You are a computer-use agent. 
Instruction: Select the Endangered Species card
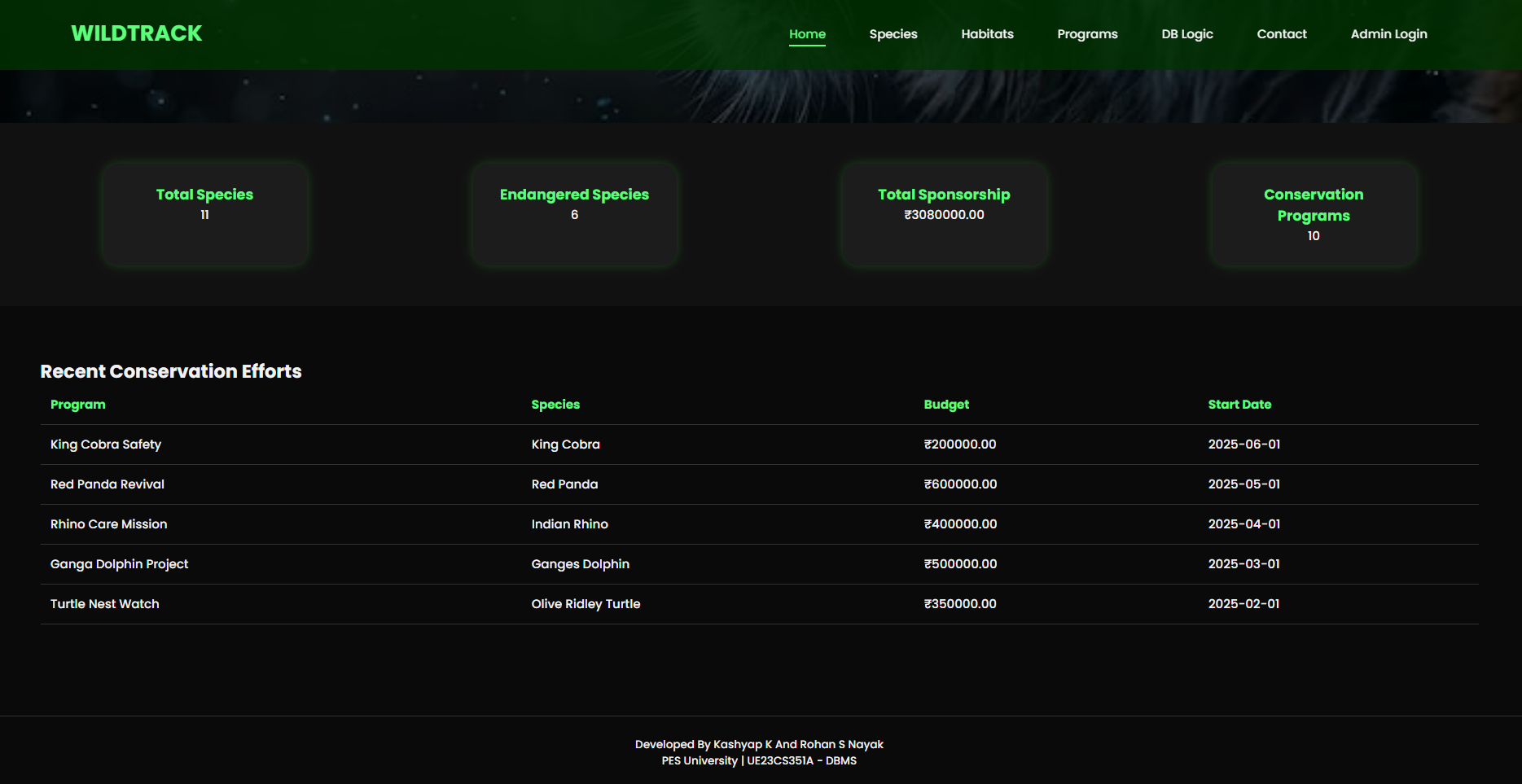tap(575, 214)
